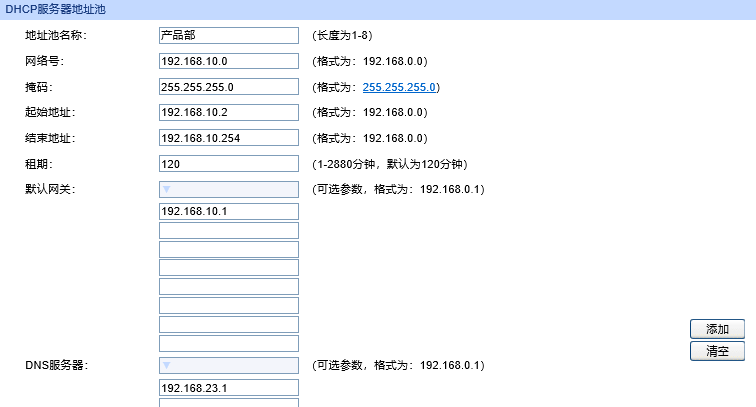The image size is (756, 407).
Task: Click the 掩码 input field
Action: click(229, 87)
